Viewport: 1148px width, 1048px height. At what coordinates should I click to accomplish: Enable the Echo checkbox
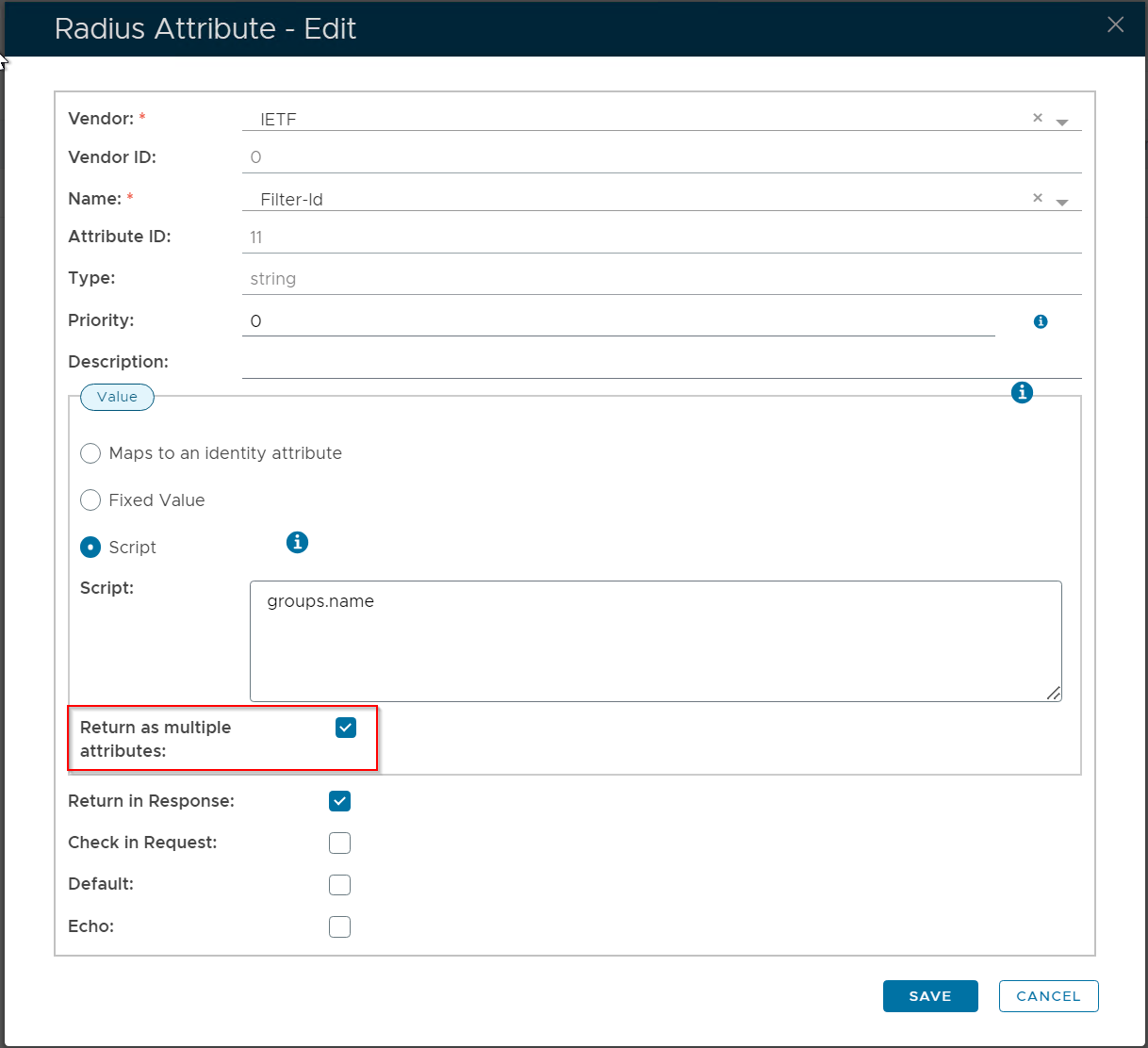(x=339, y=926)
